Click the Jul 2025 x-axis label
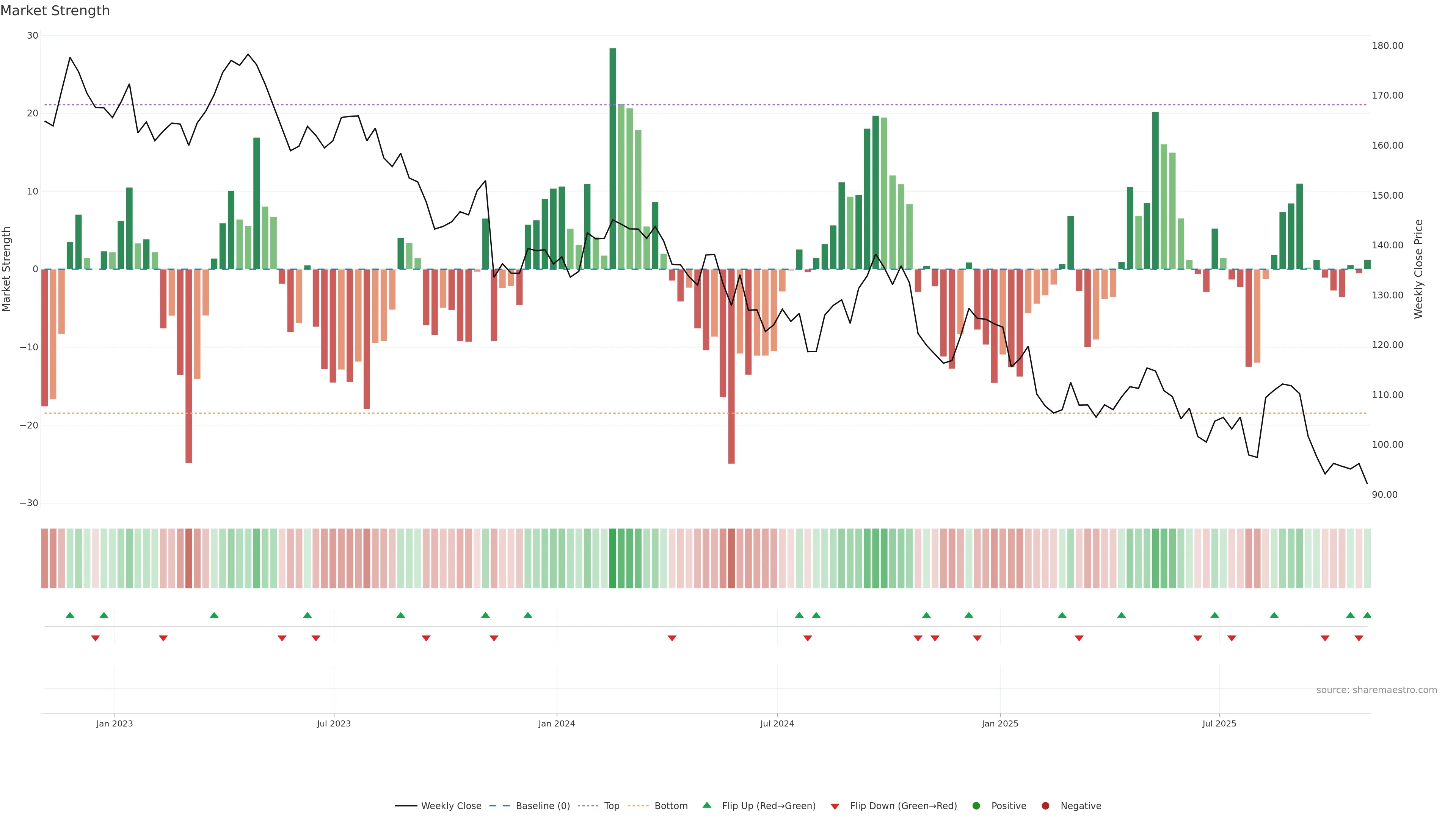The width and height of the screenshot is (1456, 819). pos(1219,723)
